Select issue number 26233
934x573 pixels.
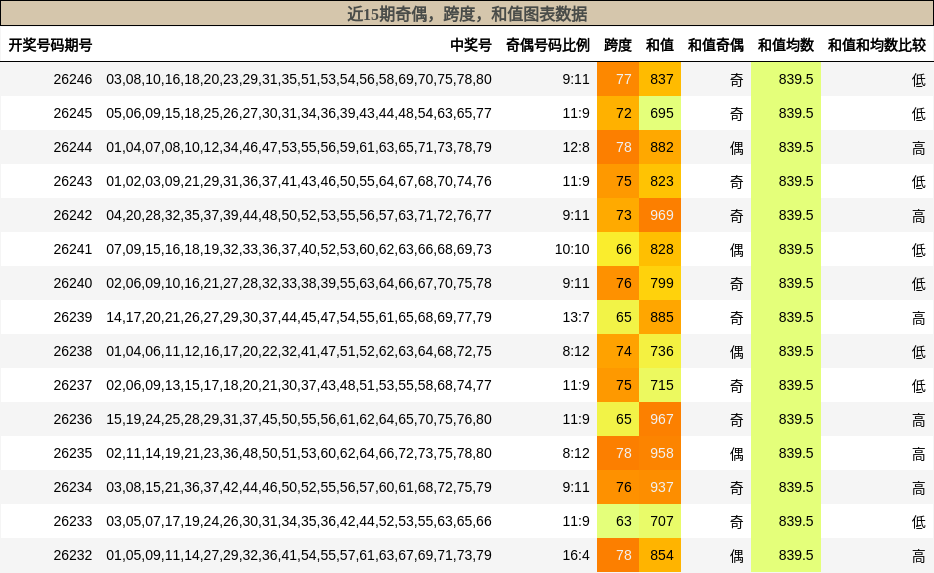73,521
